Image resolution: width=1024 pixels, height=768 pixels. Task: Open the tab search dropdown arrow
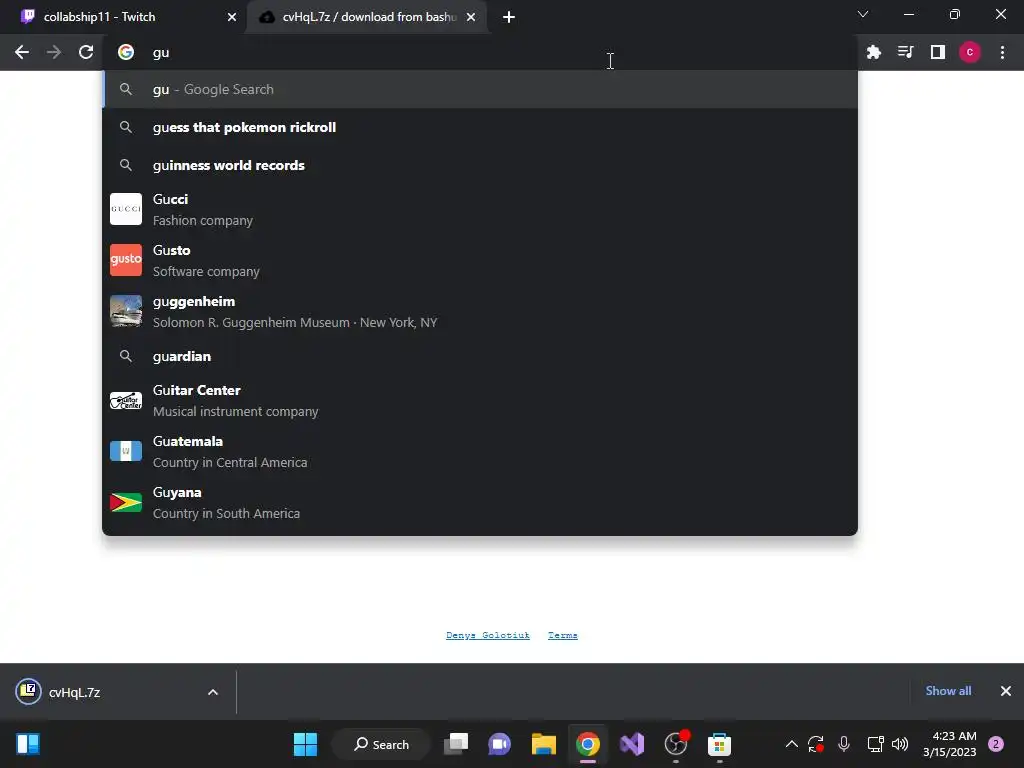point(863,14)
